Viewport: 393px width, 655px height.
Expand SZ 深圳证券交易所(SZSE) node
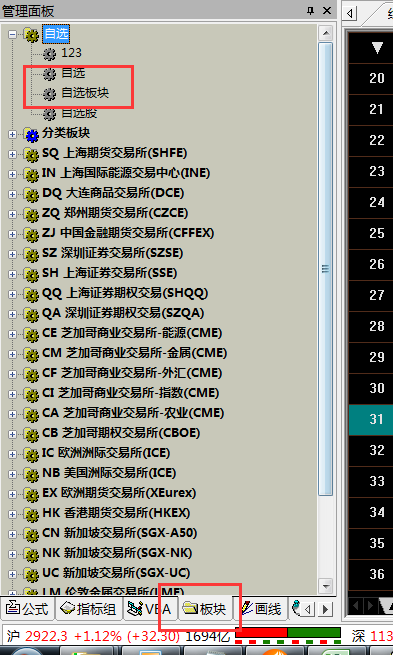click(x=13, y=254)
